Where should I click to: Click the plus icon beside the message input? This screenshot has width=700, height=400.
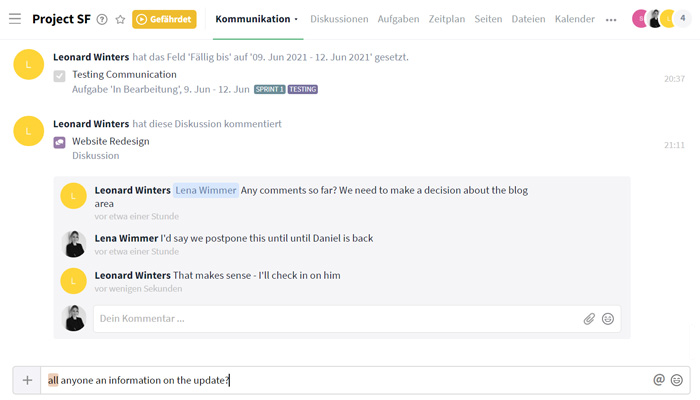pyautogui.click(x=27, y=380)
